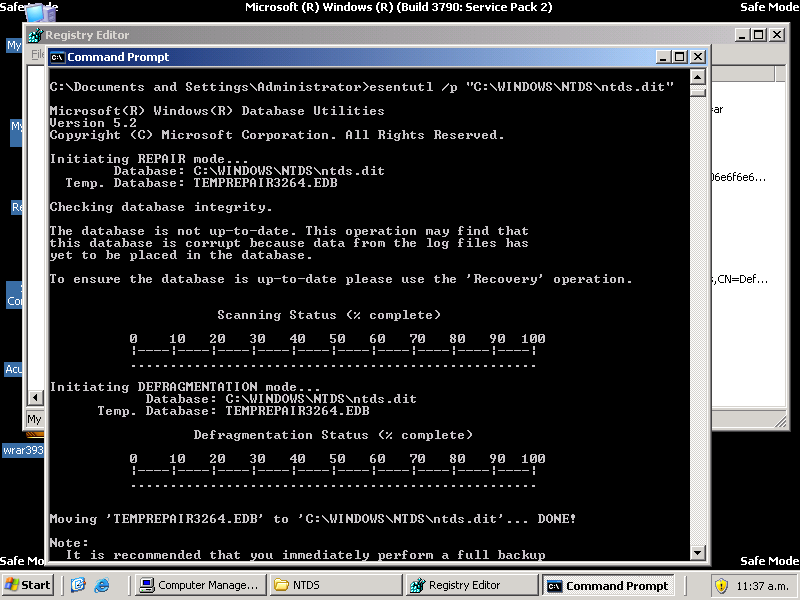Click the security shield tray icon
The image size is (800, 600).
click(x=721, y=585)
